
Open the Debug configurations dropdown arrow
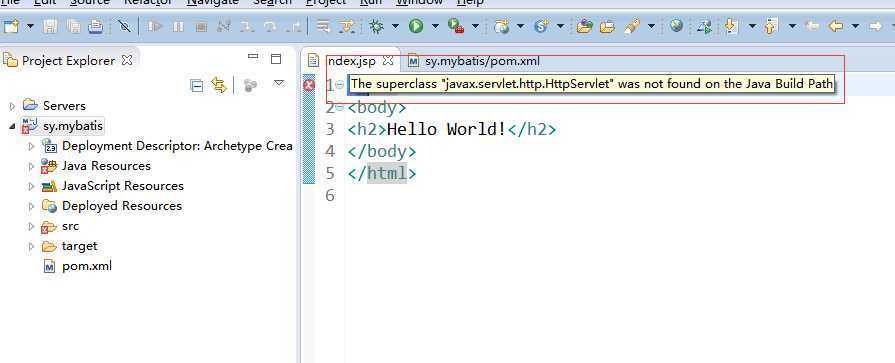coord(395,26)
